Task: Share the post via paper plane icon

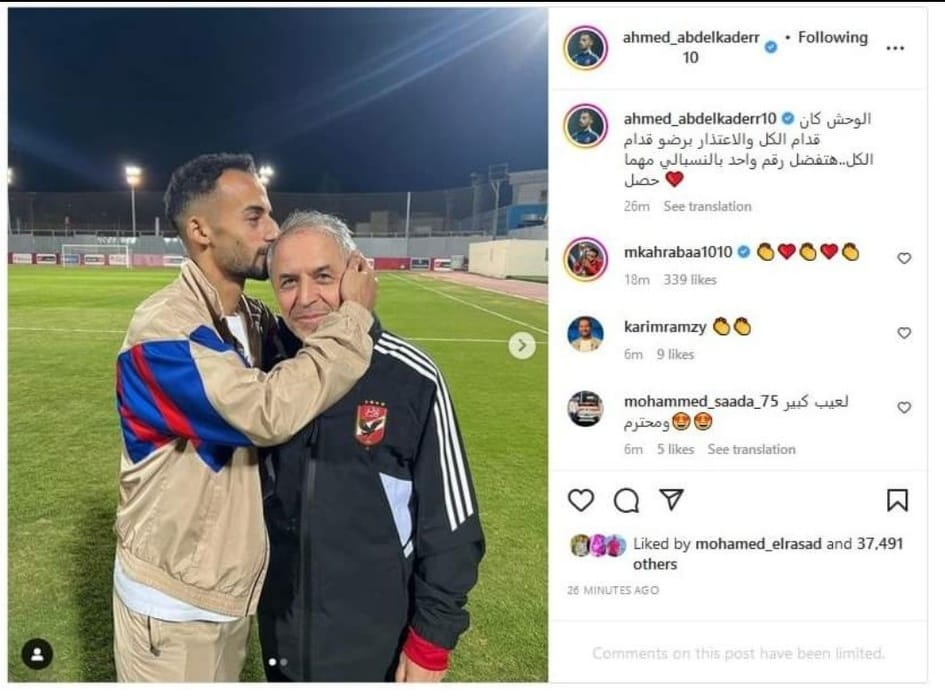Action: point(671,500)
